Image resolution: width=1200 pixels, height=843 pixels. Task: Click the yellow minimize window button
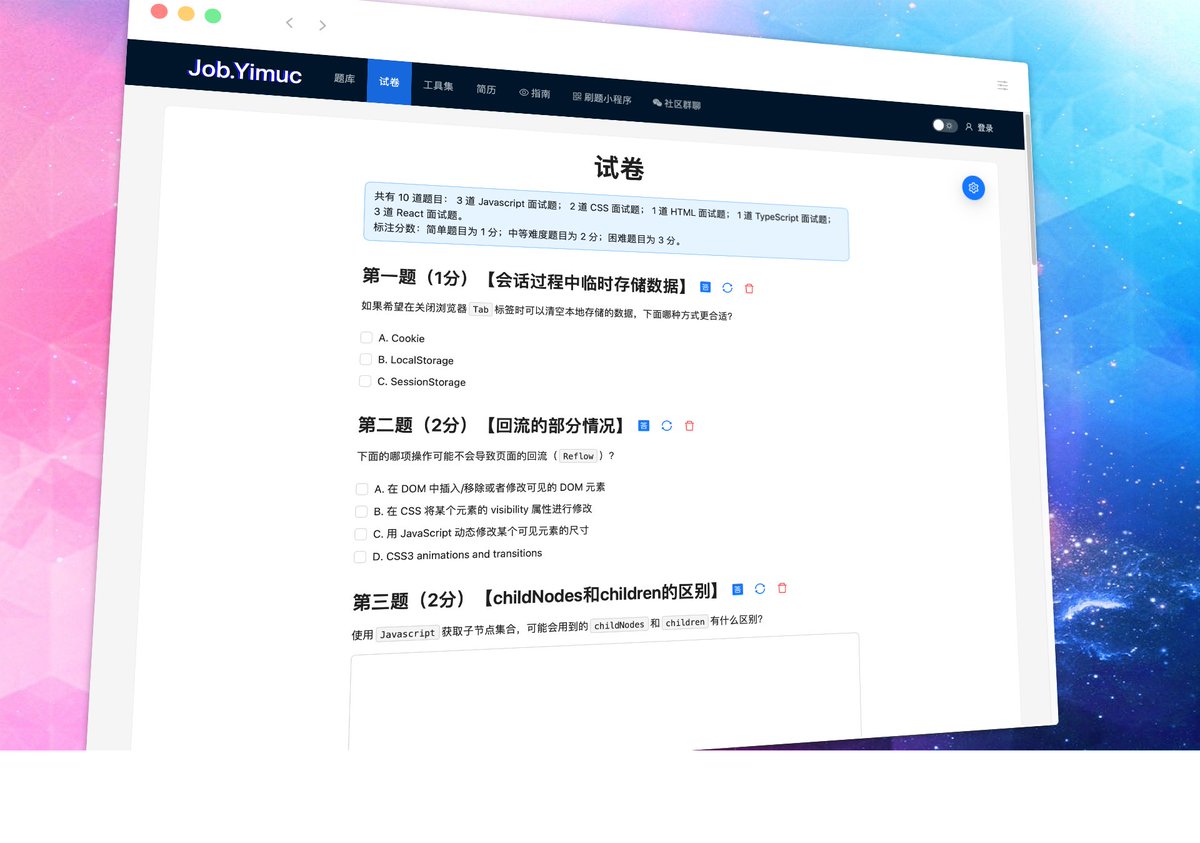pyautogui.click(x=186, y=13)
